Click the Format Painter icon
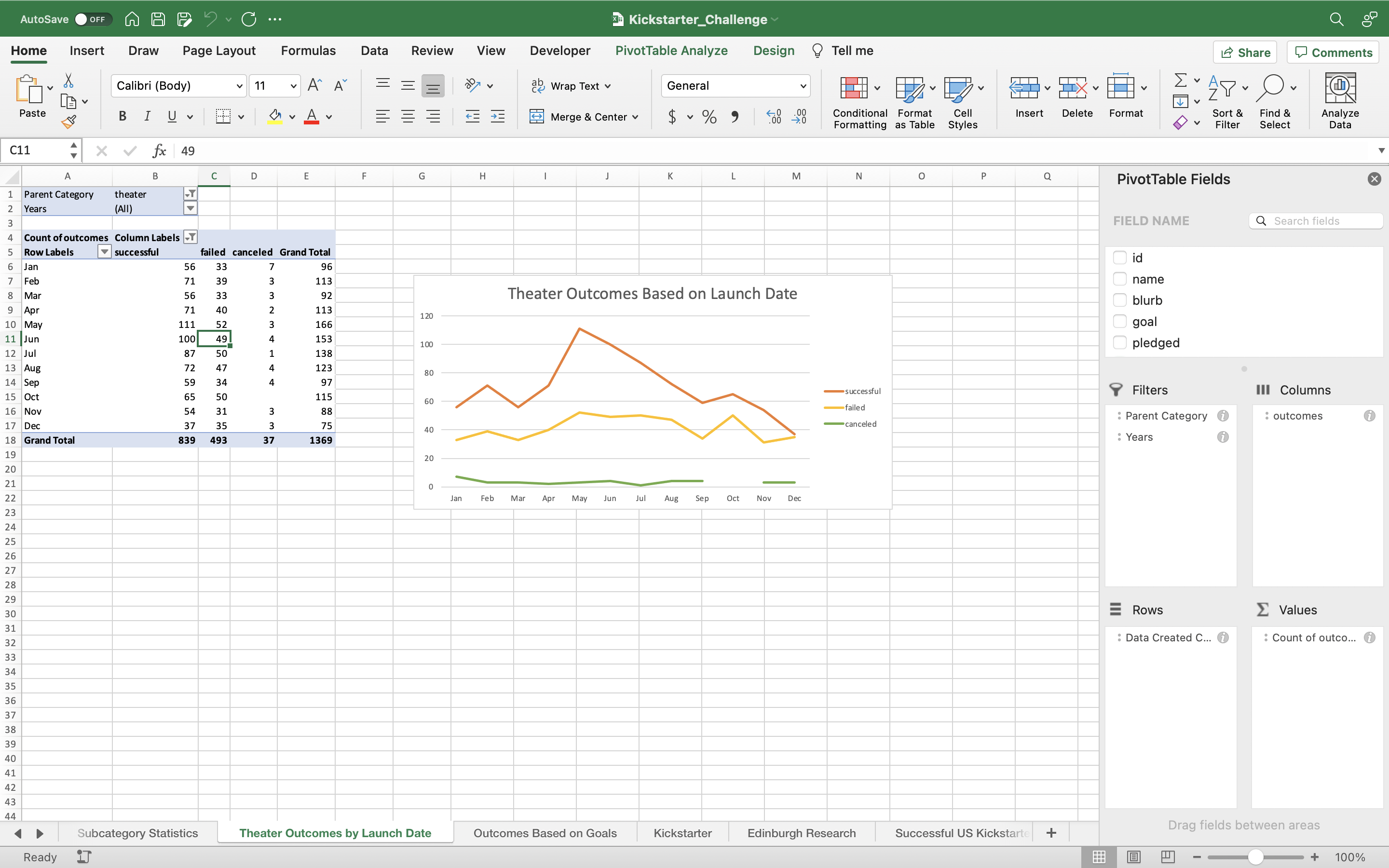1389x868 pixels. click(x=68, y=122)
